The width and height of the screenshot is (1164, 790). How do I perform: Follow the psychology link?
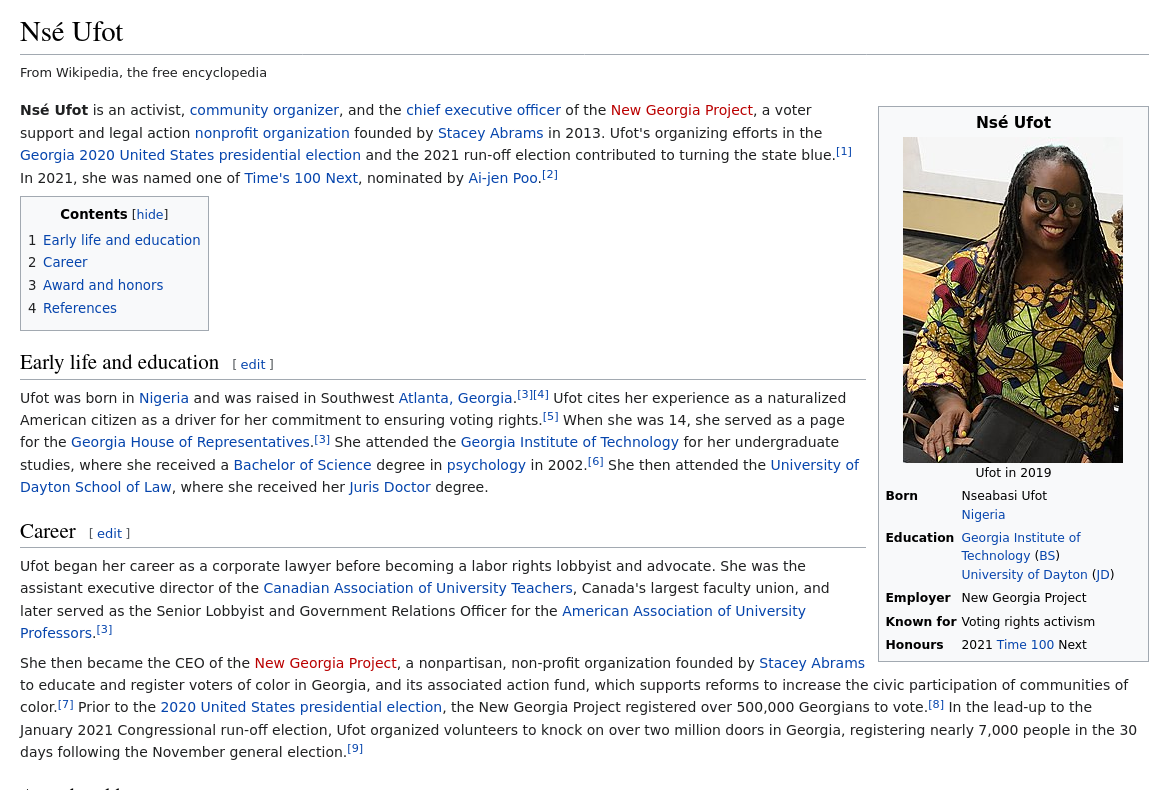(486, 466)
